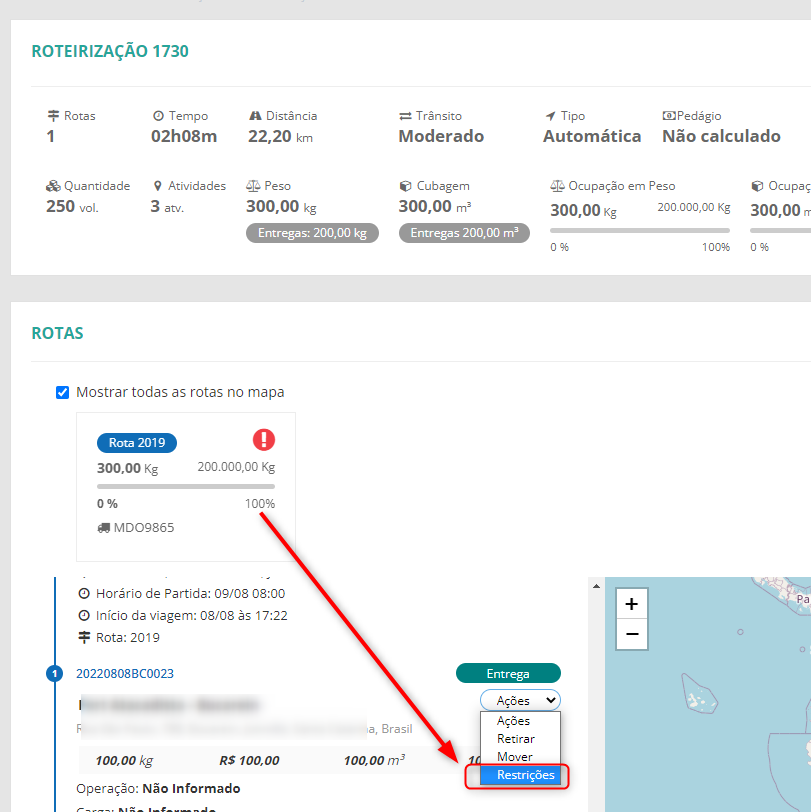Click the Ocupação em Peso scale icon
This screenshot has height=812, width=811.
coord(557,185)
